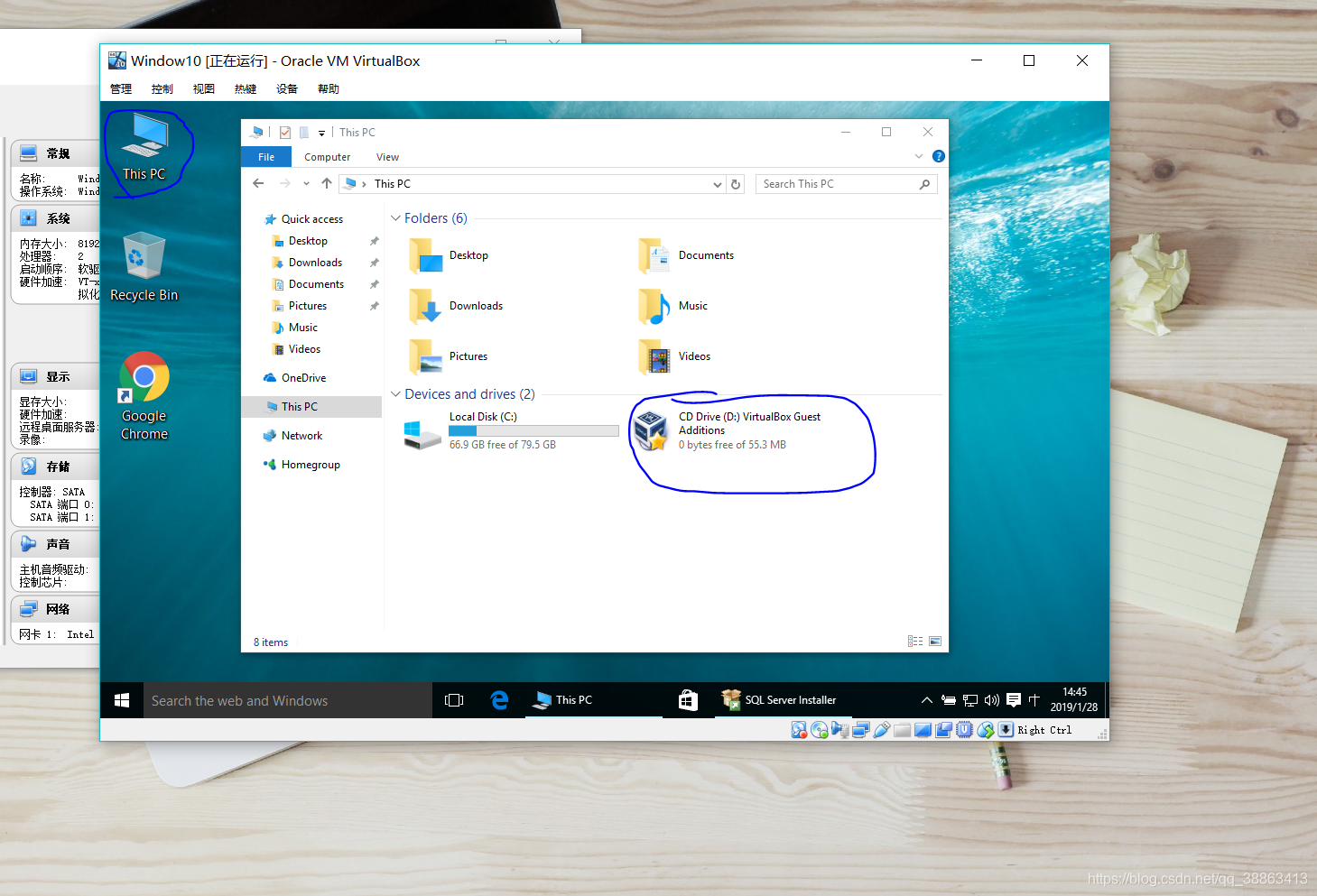Open the VirtualBox 管理 menu
Viewport: 1317px width, 896px height.
pos(121,88)
